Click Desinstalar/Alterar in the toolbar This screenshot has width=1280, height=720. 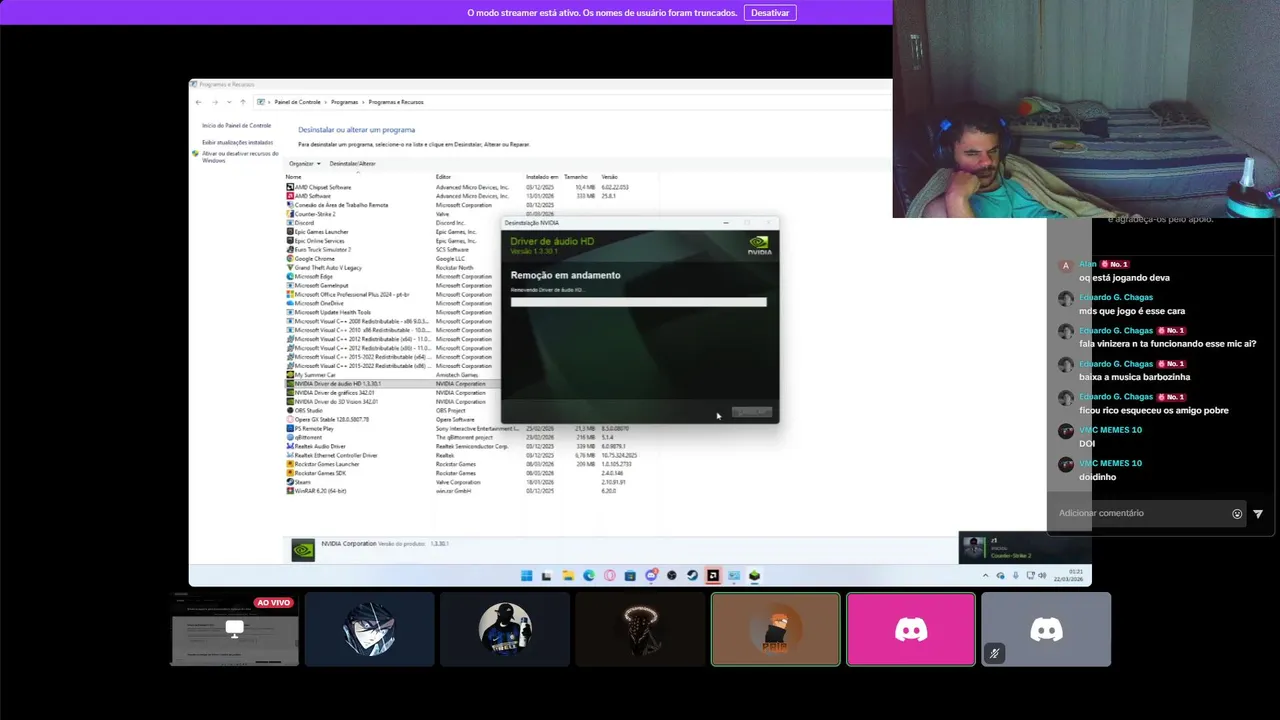click(353, 164)
